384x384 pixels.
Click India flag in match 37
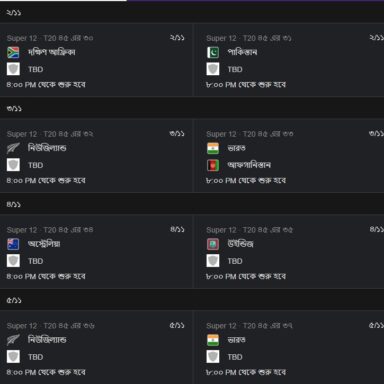(213, 340)
